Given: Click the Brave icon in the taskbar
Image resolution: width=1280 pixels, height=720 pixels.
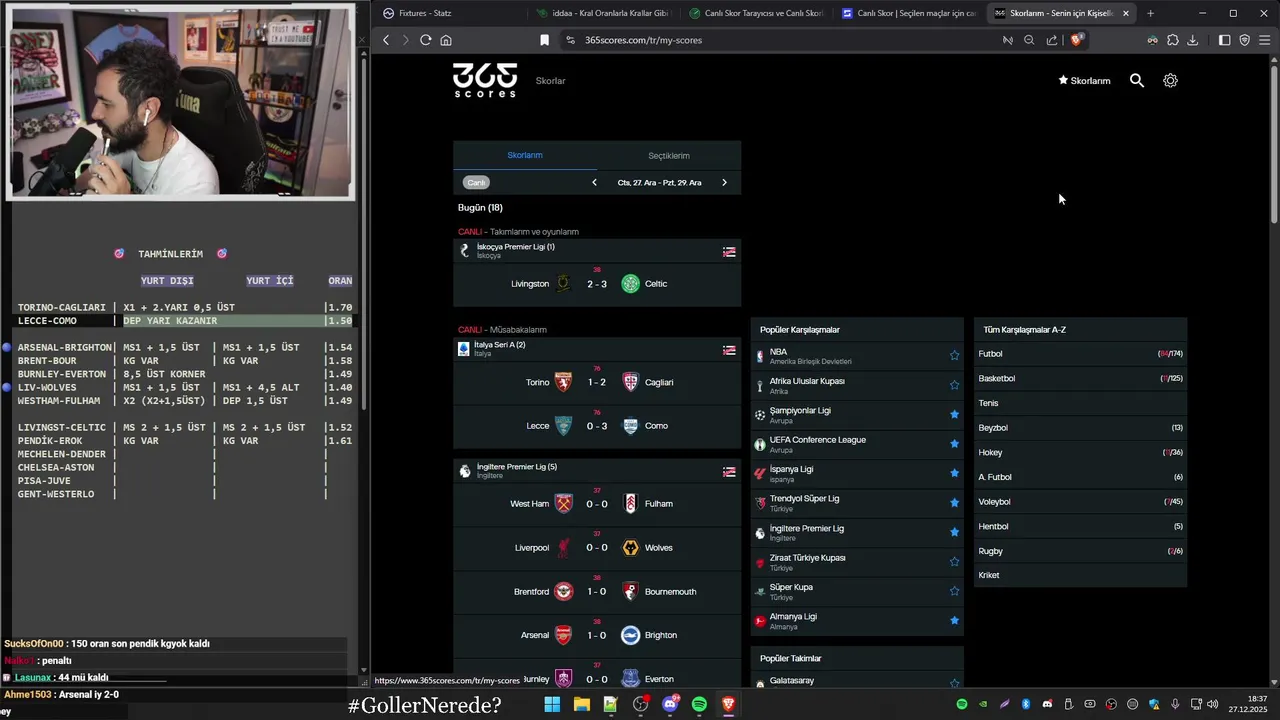Looking at the screenshot, I should click(x=728, y=705).
